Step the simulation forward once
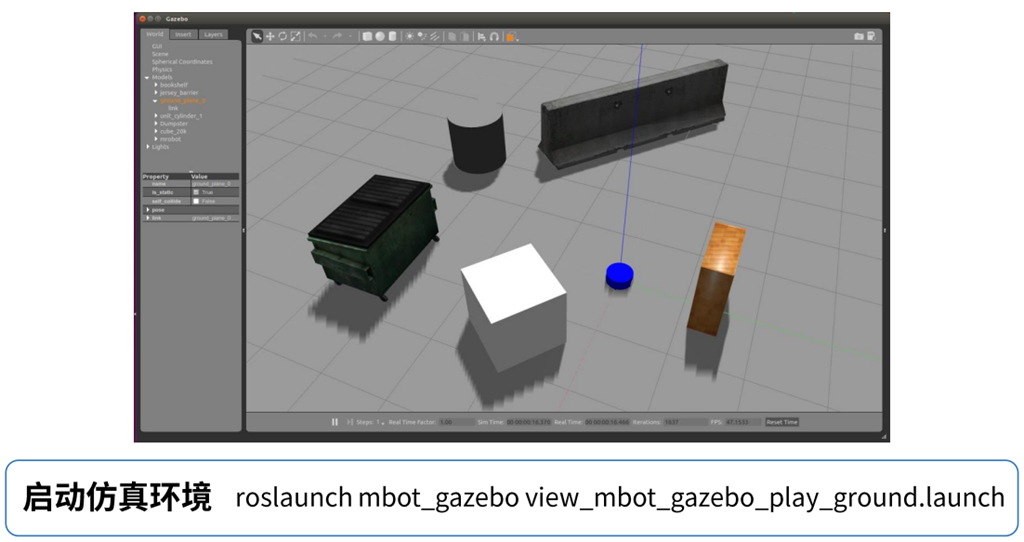Viewport: 1024px width, 542px height. [350, 422]
